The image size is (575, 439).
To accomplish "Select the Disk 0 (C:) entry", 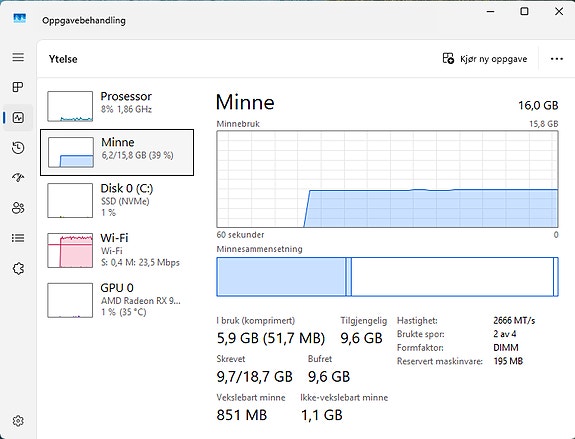I will point(117,200).
